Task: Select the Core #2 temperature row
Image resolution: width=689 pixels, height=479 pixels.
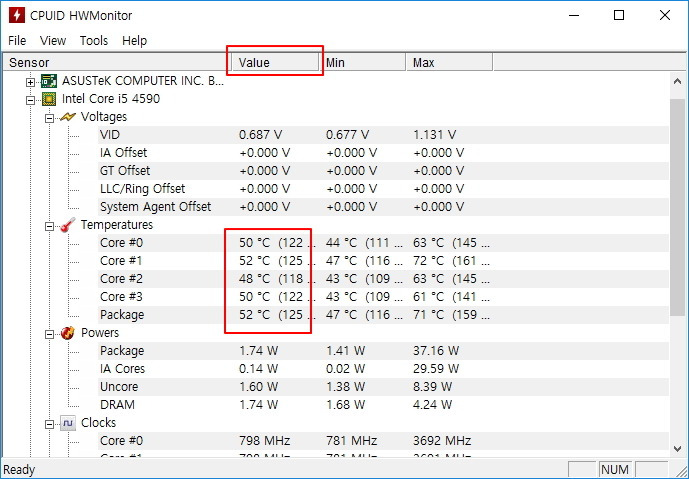Action: (x=383, y=279)
